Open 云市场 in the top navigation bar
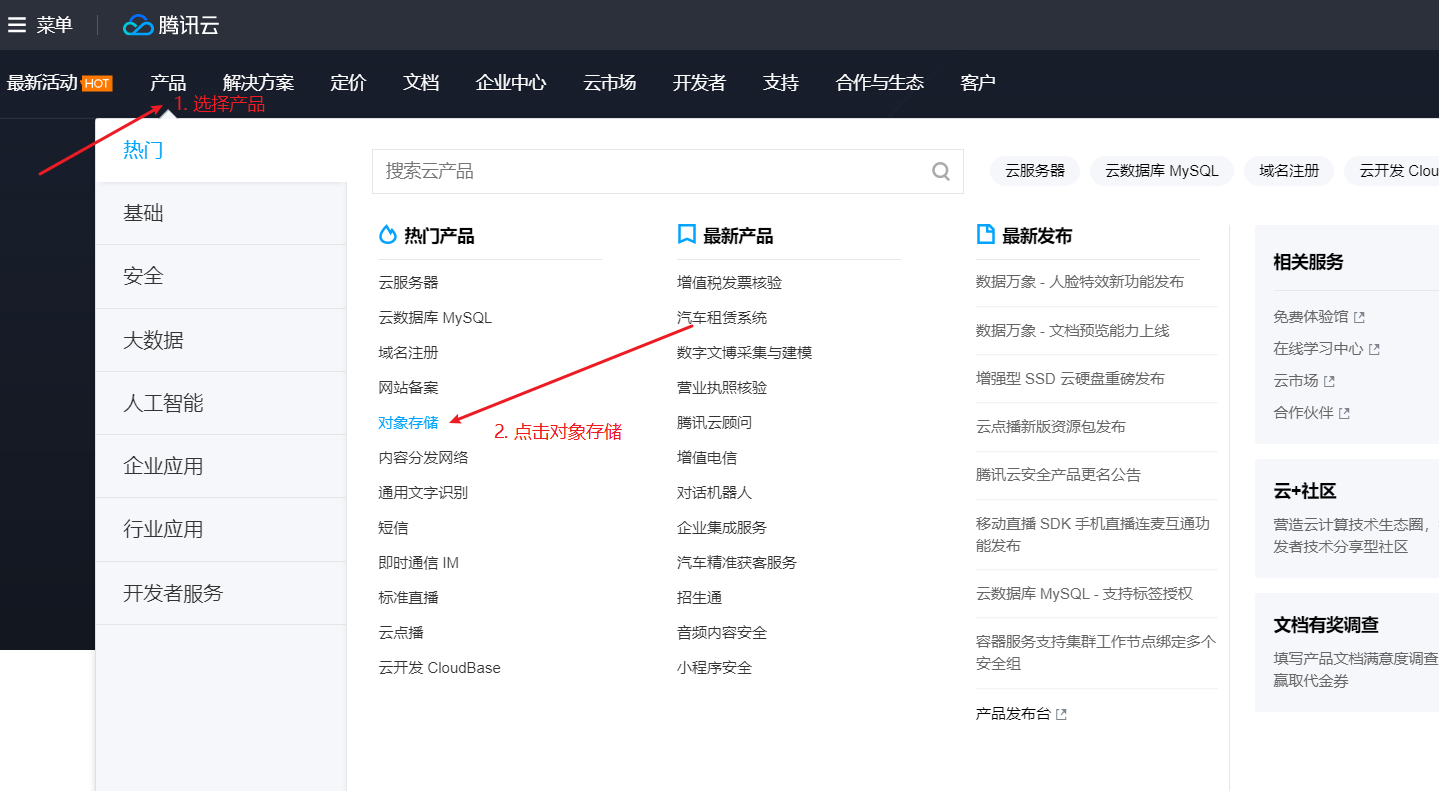Screen dimensions: 1439x791 pos(610,83)
